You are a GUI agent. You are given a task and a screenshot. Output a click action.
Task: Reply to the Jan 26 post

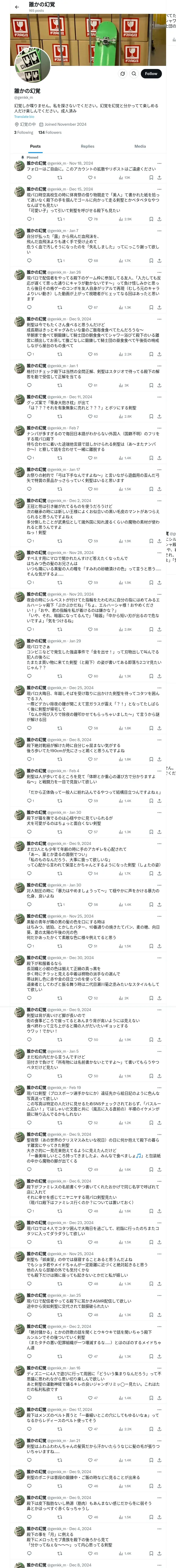29,307
